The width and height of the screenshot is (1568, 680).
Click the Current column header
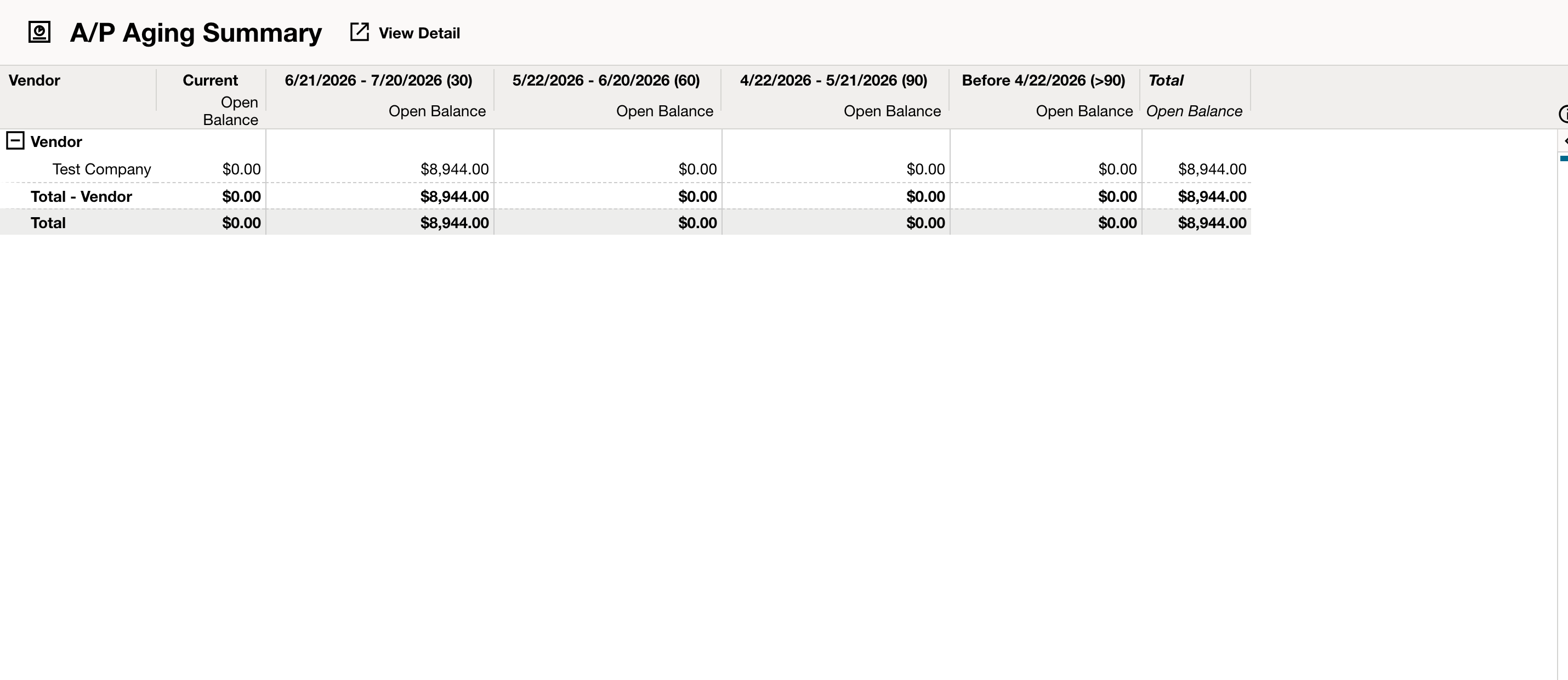[x=210, y=81]
